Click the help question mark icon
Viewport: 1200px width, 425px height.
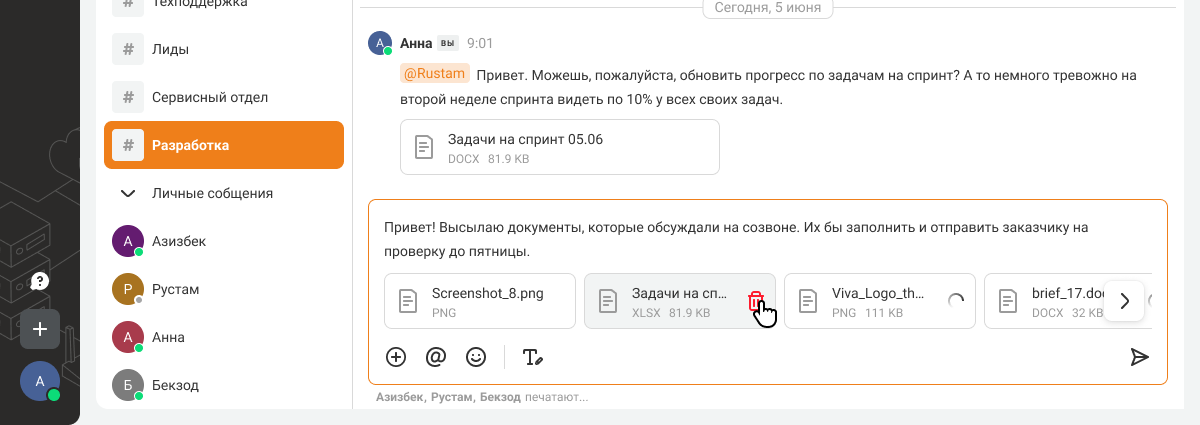pos(40,281)
